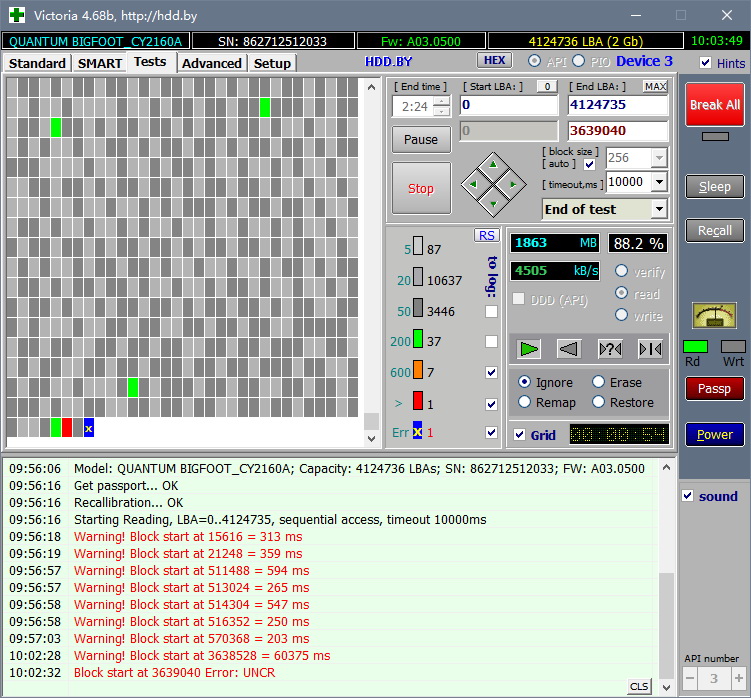Disable the sound checkbox
Image resolution: width=751 pixels, height=698 pixels.
coord(687,496)
